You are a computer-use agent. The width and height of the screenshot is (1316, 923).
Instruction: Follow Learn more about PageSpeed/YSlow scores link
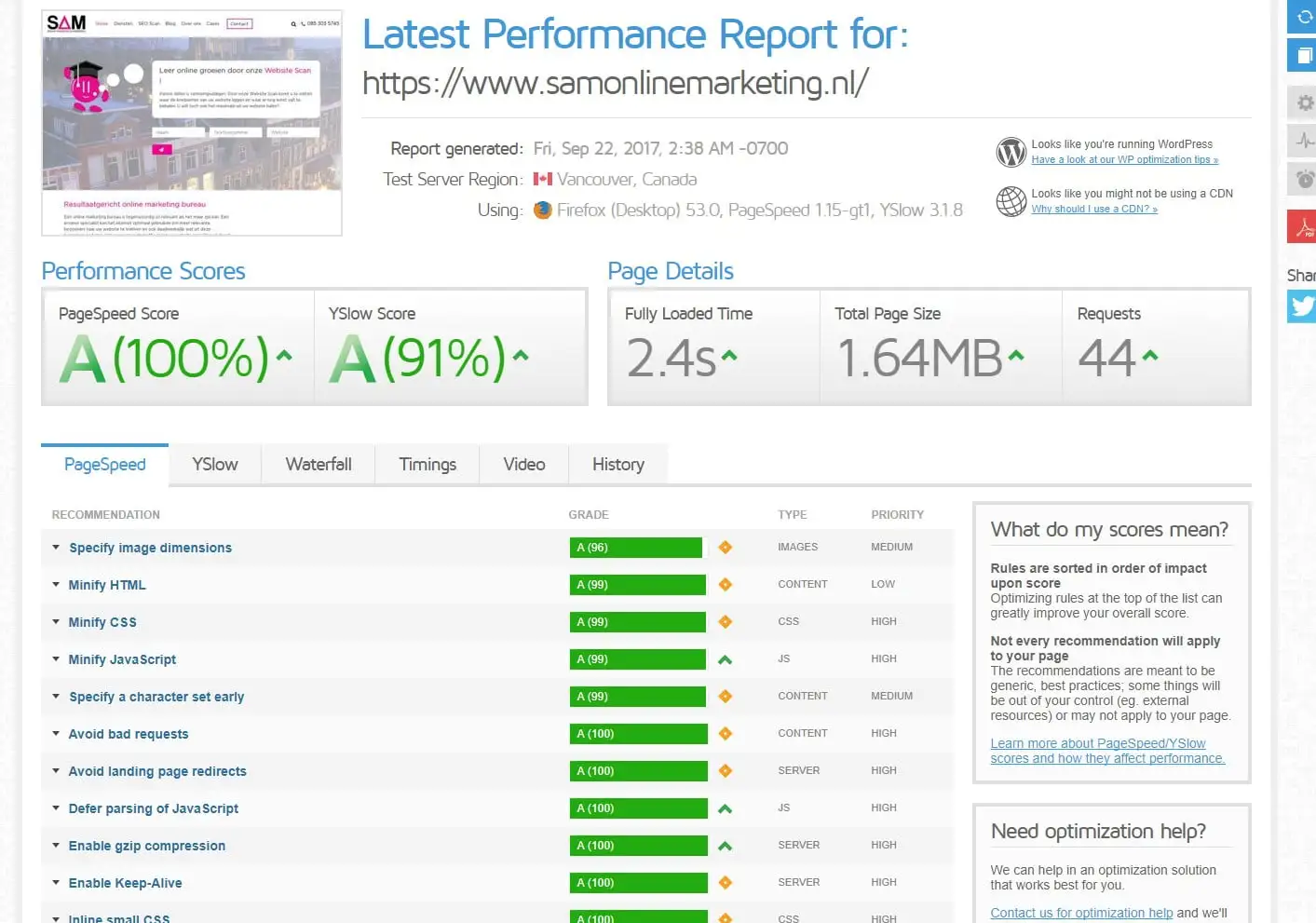[x=1107, y=751]
